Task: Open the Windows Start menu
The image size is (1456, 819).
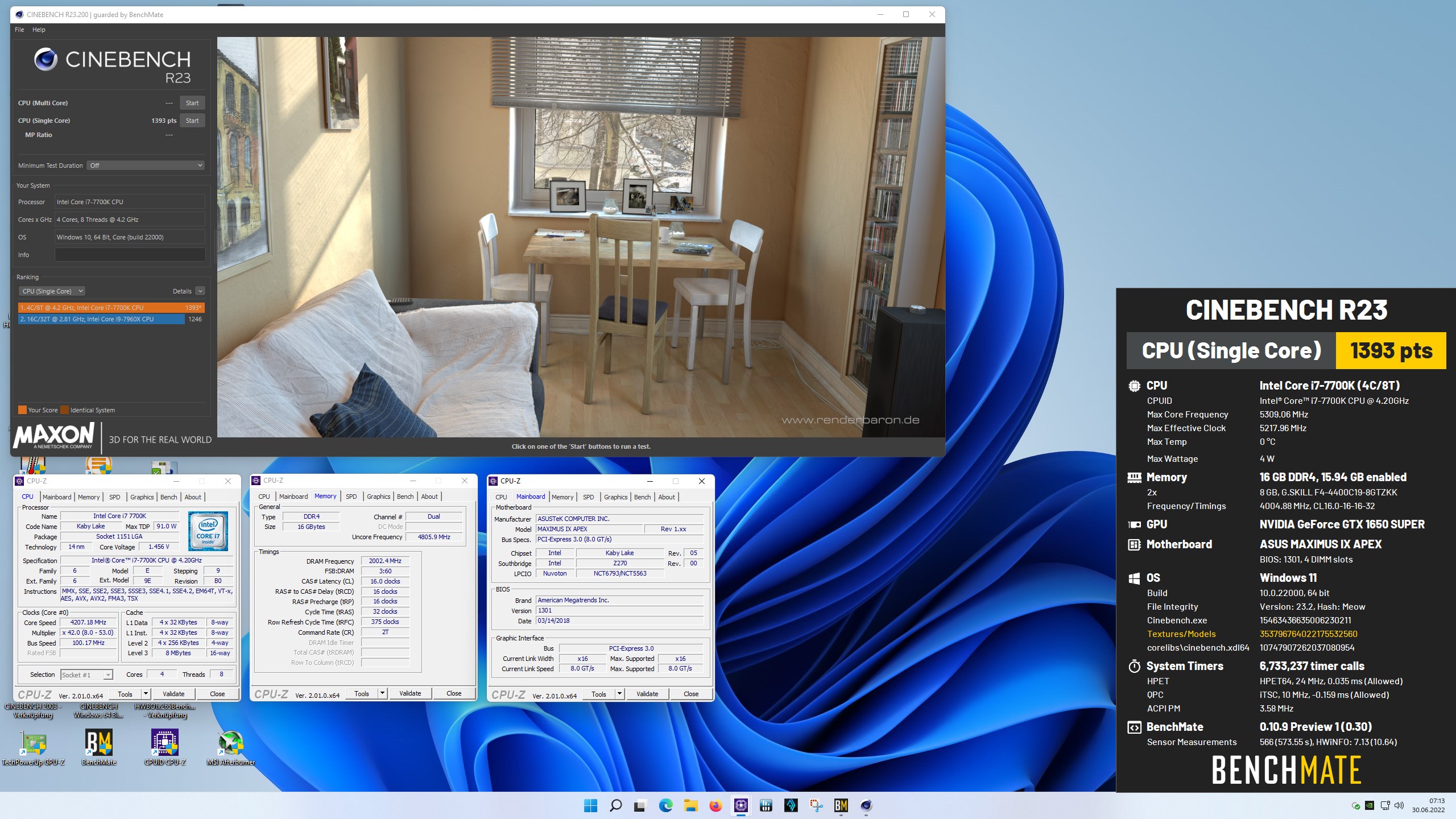Action: coord(590,805)
